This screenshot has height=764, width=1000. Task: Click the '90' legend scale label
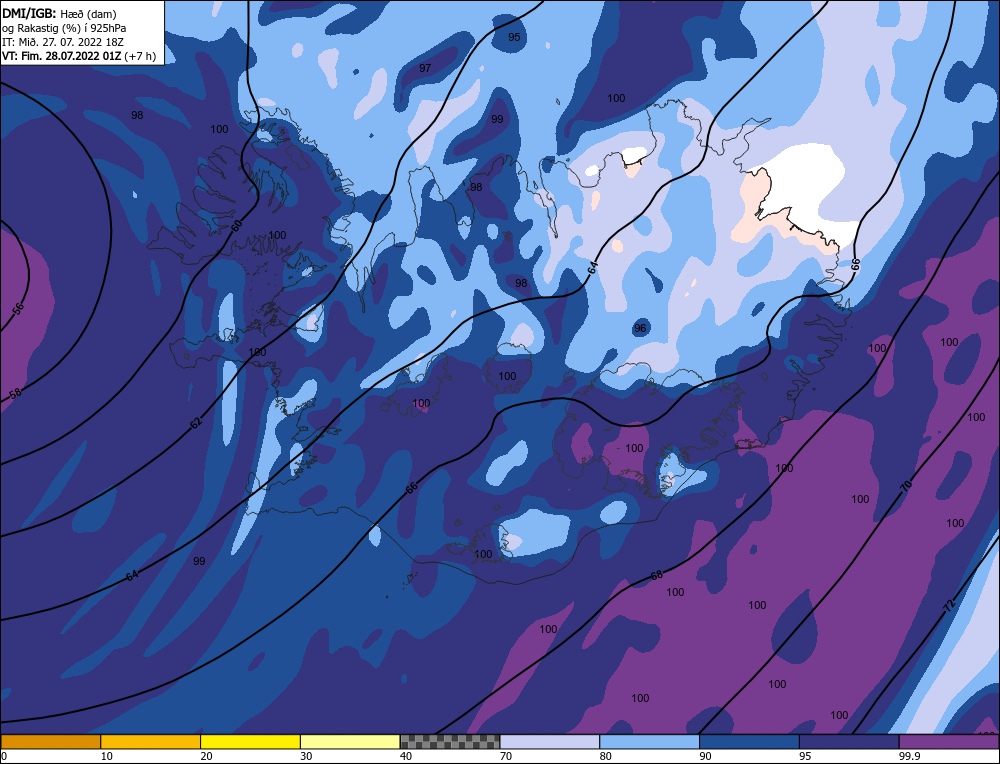[x=705, y=756]
